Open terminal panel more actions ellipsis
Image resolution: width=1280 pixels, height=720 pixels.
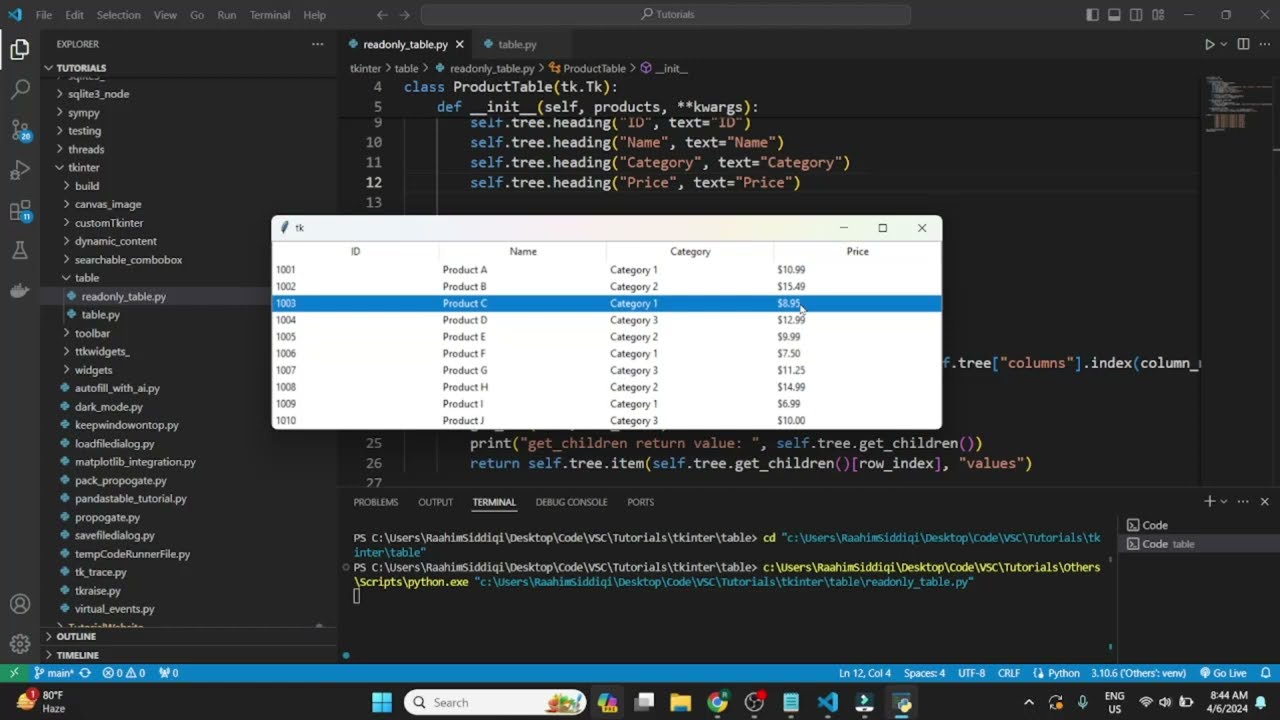click(1243, 501)
